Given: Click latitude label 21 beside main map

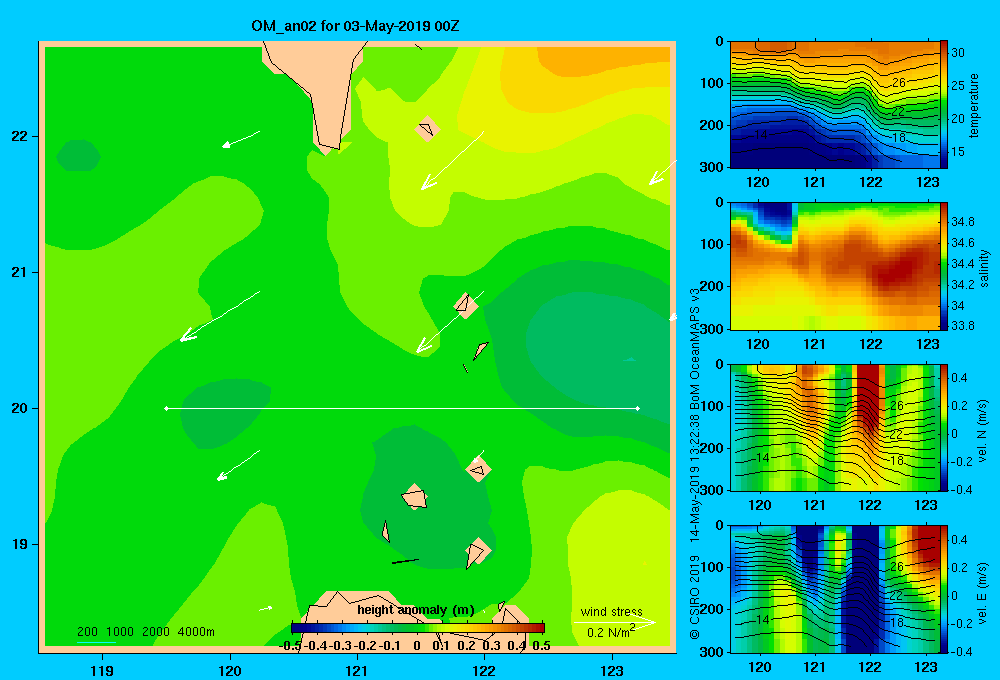Looking at the screenshot, I should pyautogui.click(x=19, y=272).
